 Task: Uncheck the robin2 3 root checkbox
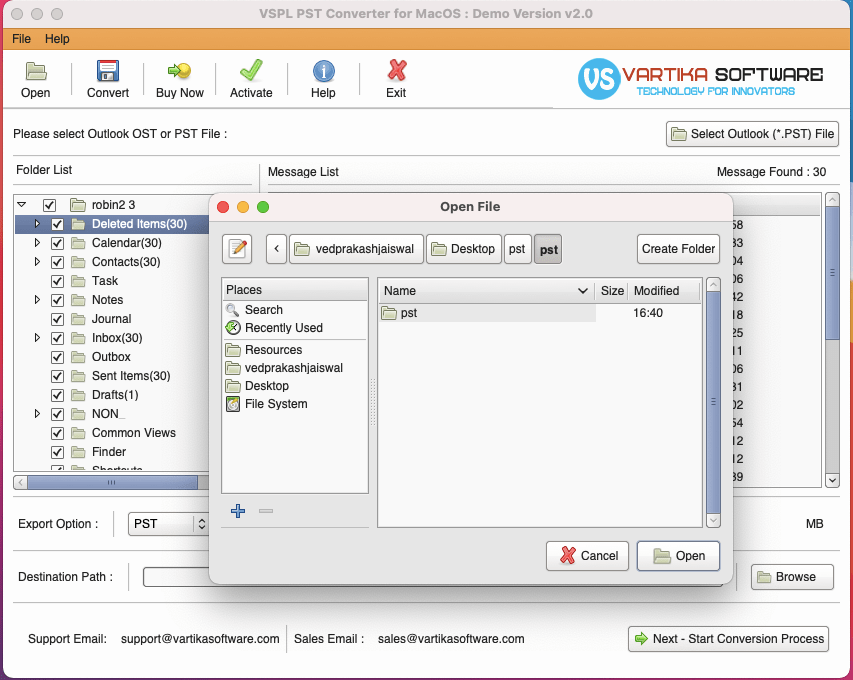(50, 205)
